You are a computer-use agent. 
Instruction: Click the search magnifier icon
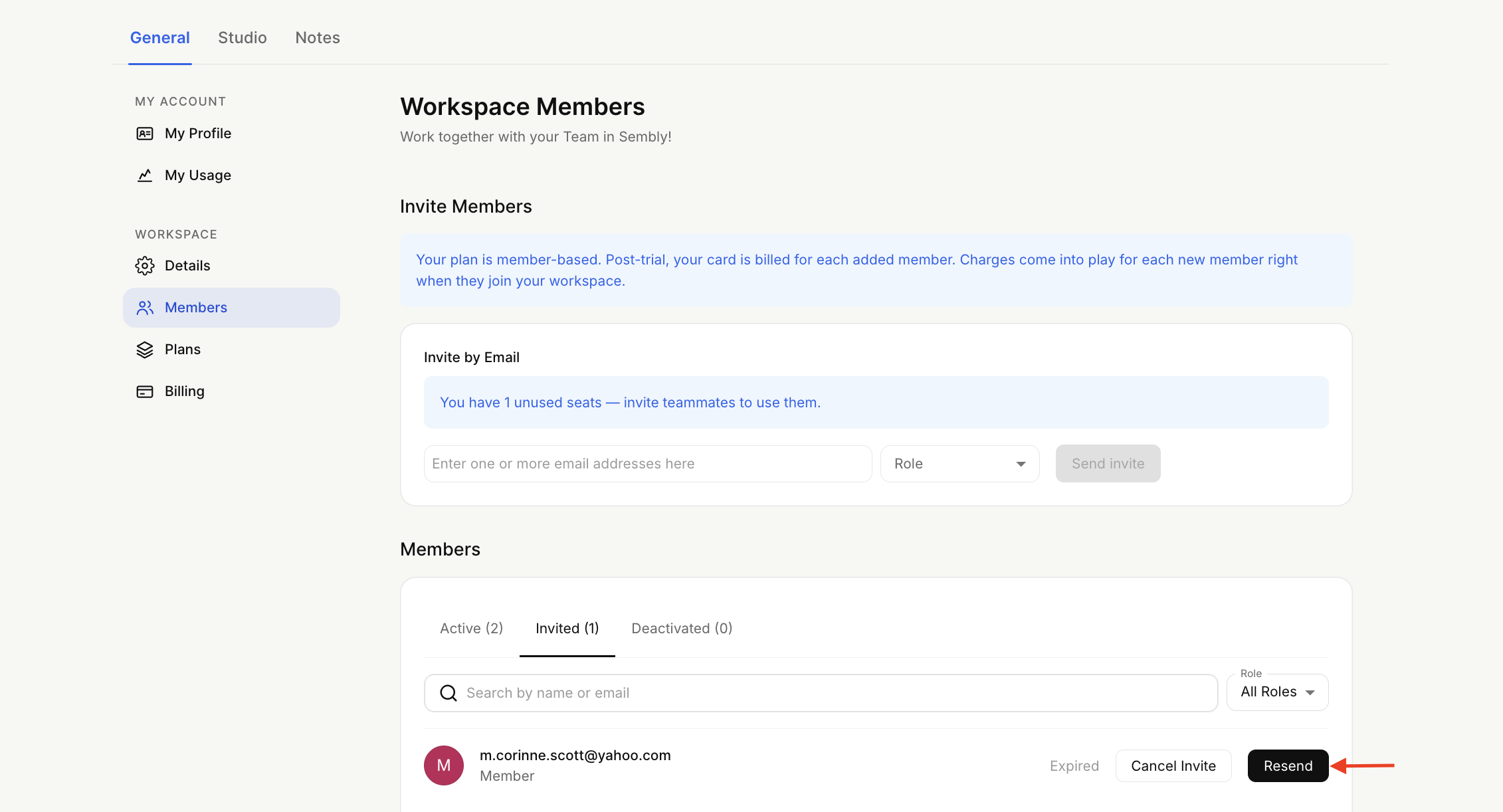coord(449,693)
